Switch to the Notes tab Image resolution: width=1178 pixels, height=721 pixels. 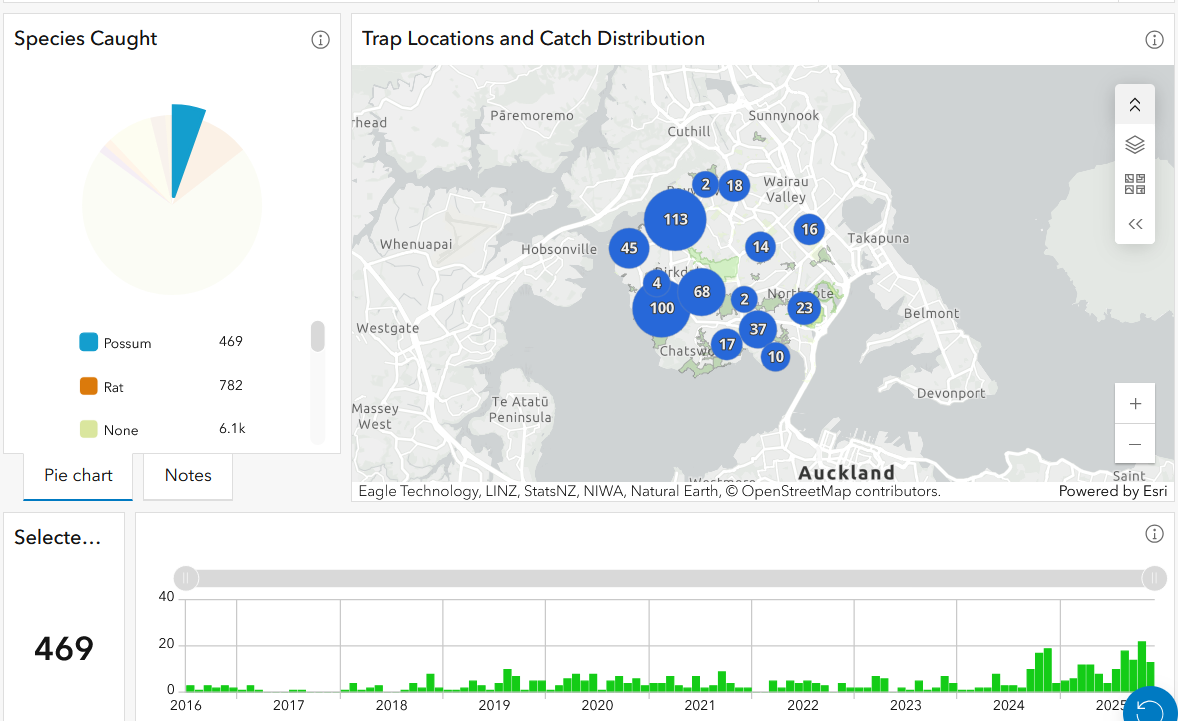pyautogui.click(x=188, y=476)
